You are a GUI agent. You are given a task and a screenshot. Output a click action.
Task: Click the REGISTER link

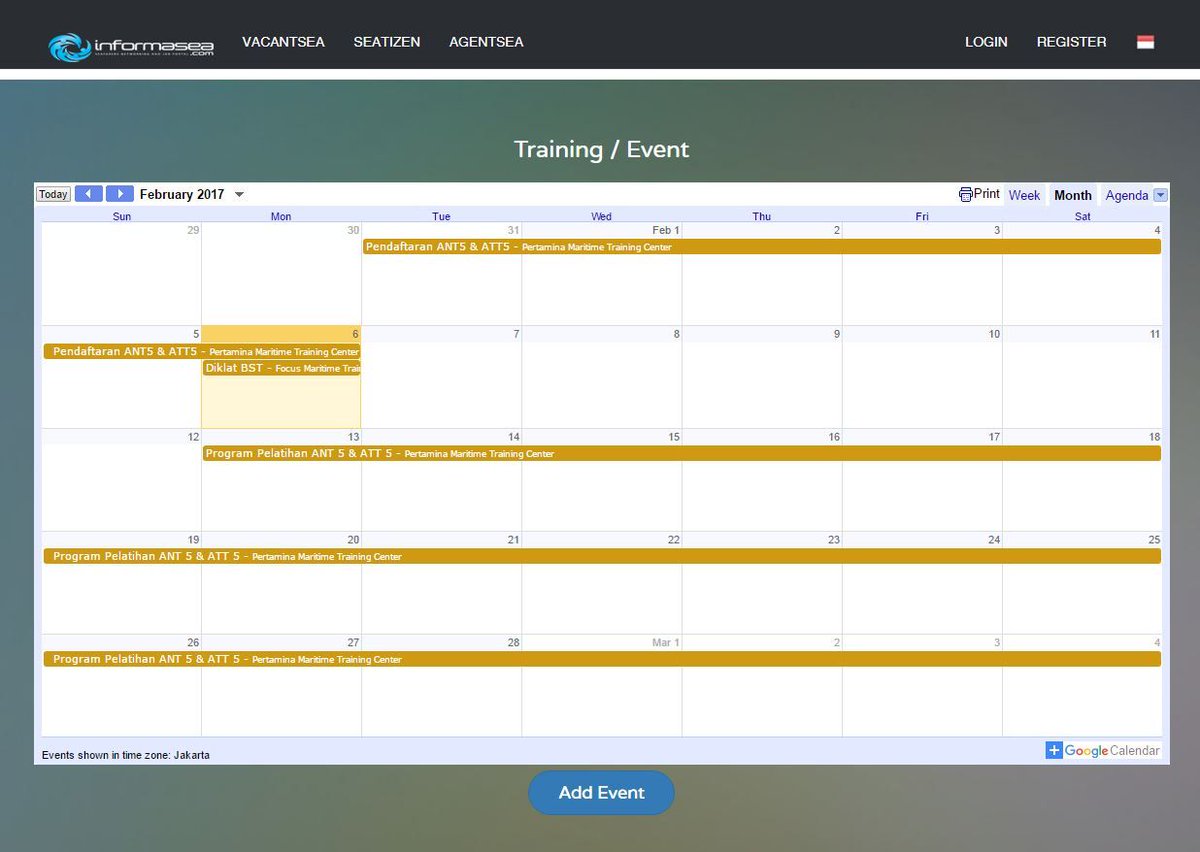point(1071,42)
